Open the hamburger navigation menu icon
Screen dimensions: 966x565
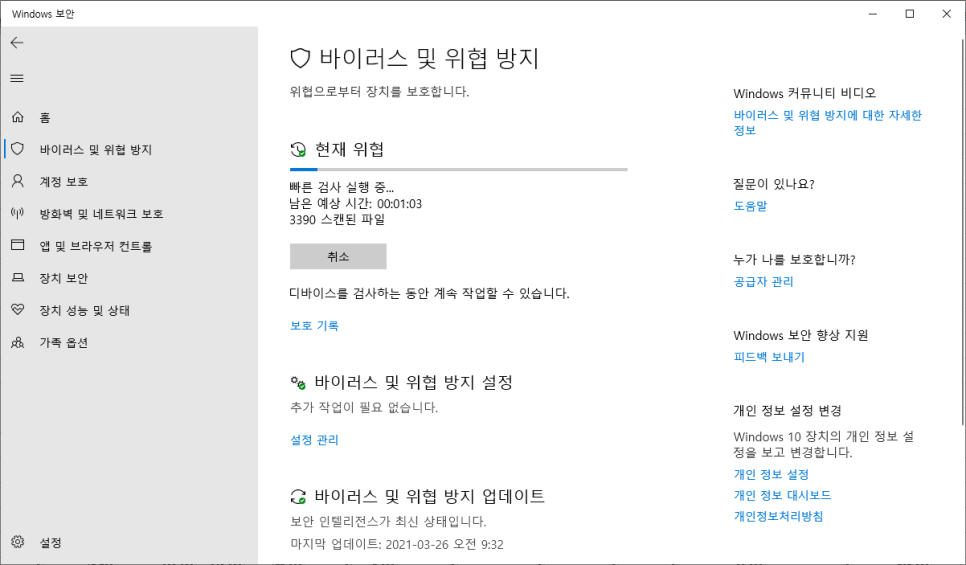pos(17,78)
